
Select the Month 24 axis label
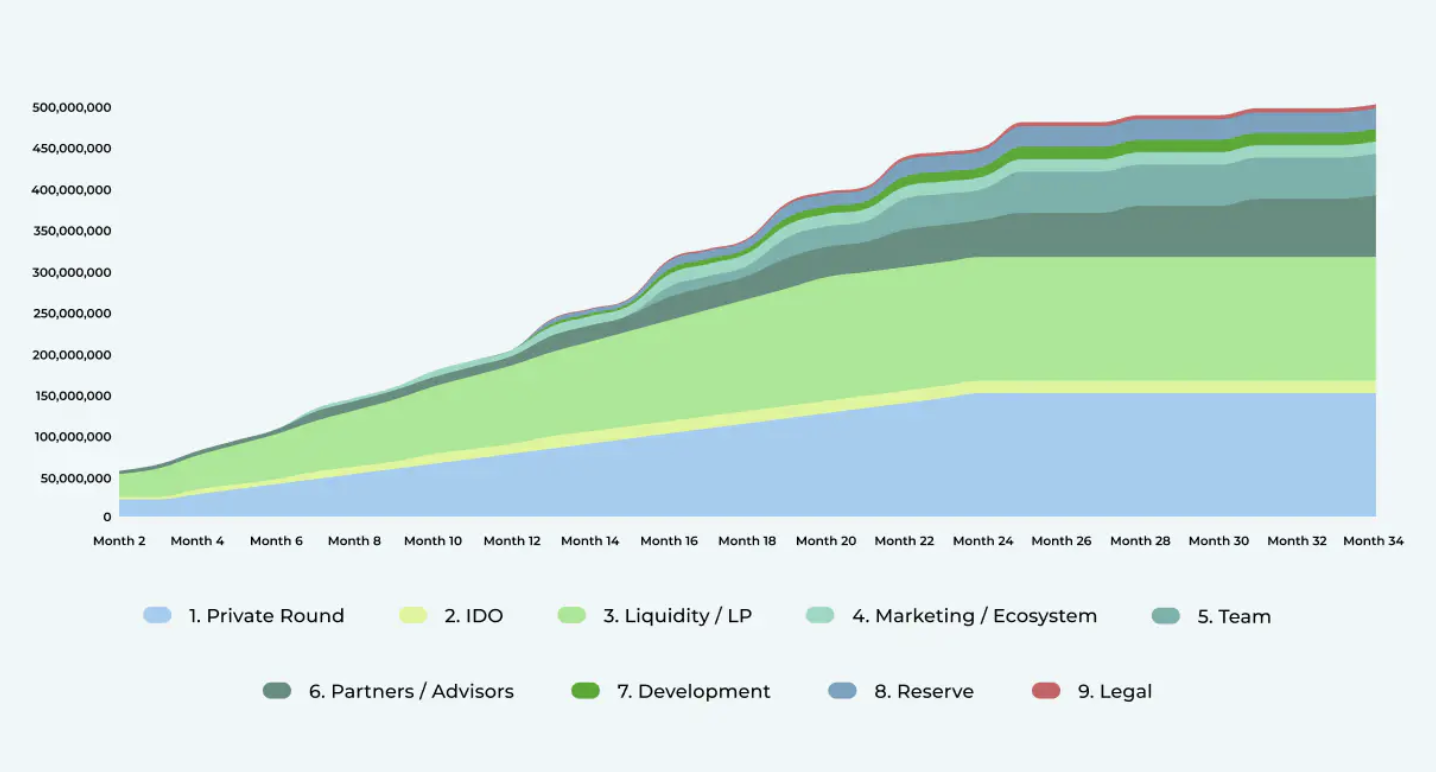[982, 540]
